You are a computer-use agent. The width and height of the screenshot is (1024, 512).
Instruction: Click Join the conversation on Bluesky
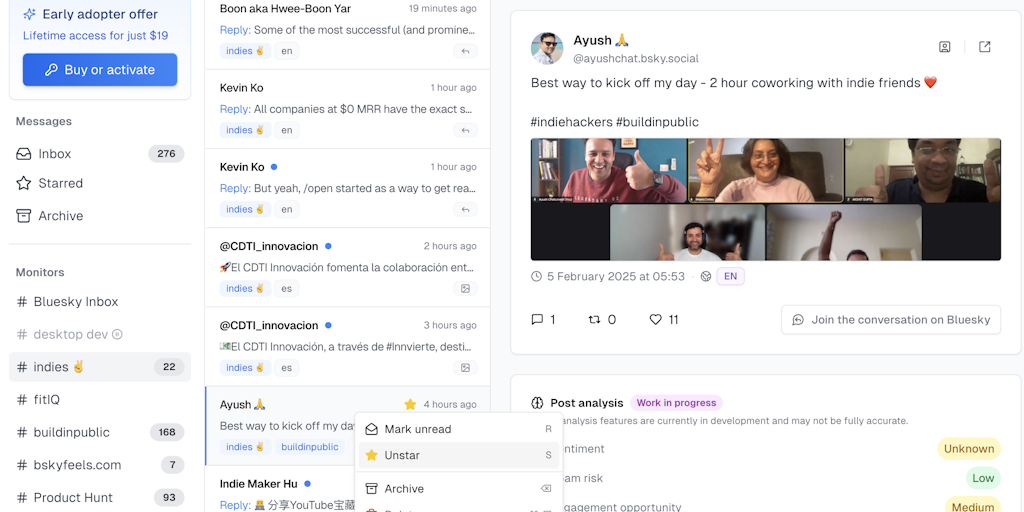pyautogui.click(x=891, y=319)
